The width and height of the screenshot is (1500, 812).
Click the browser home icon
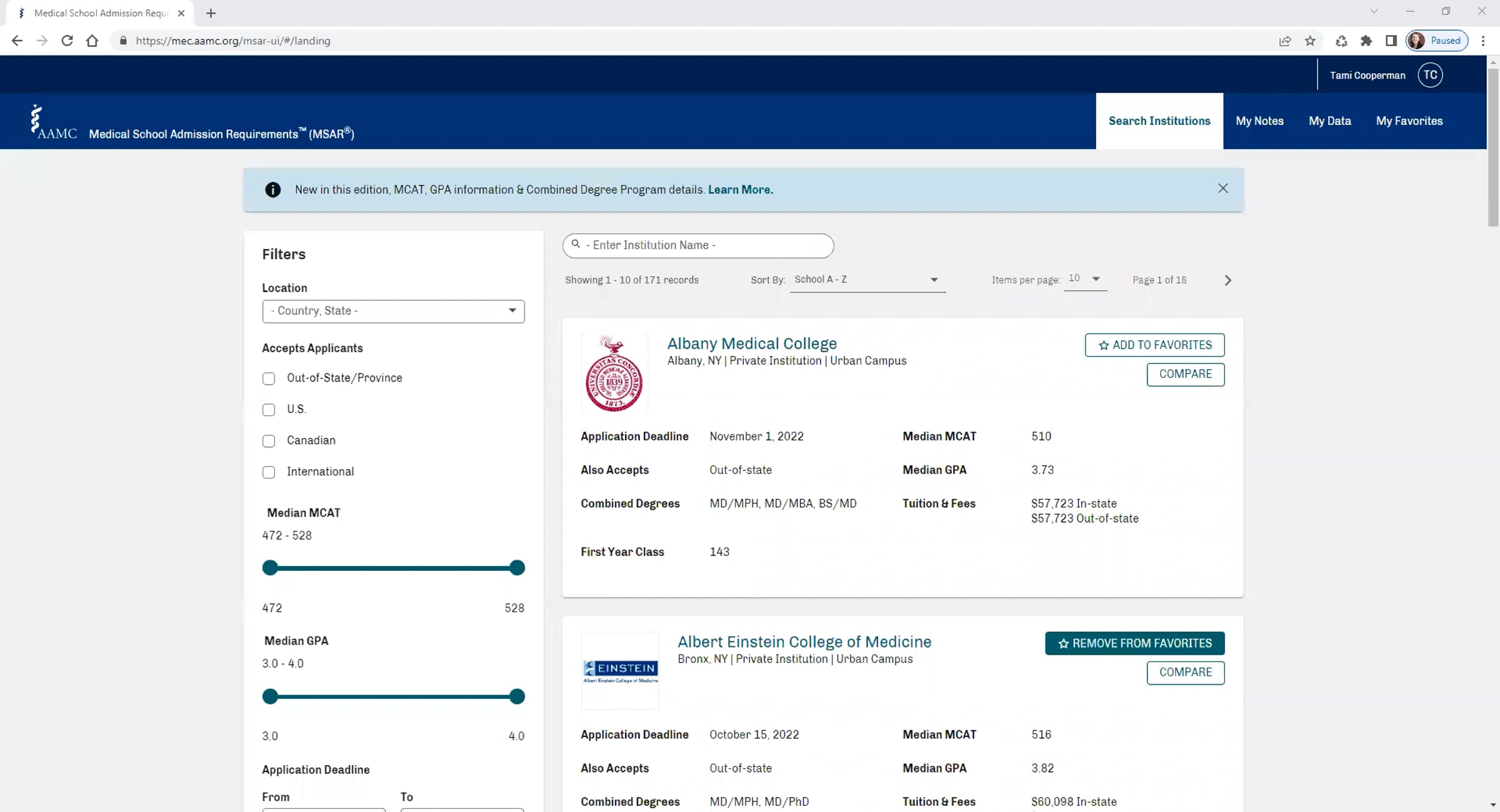tap(92, 41)
